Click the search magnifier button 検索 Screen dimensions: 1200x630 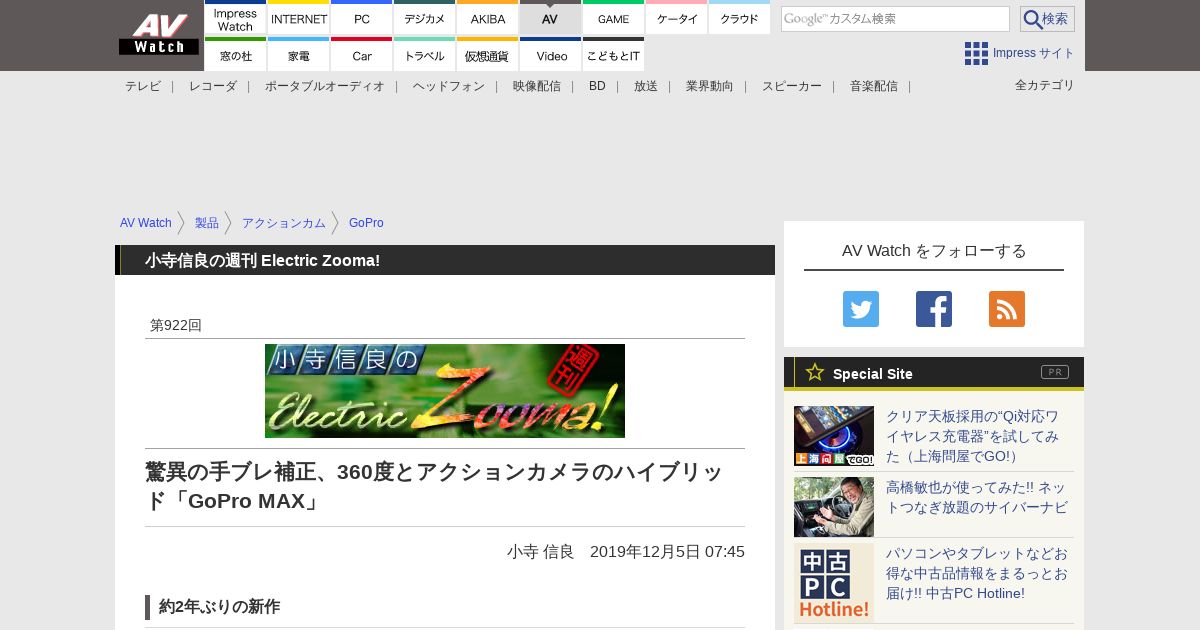1047,19
